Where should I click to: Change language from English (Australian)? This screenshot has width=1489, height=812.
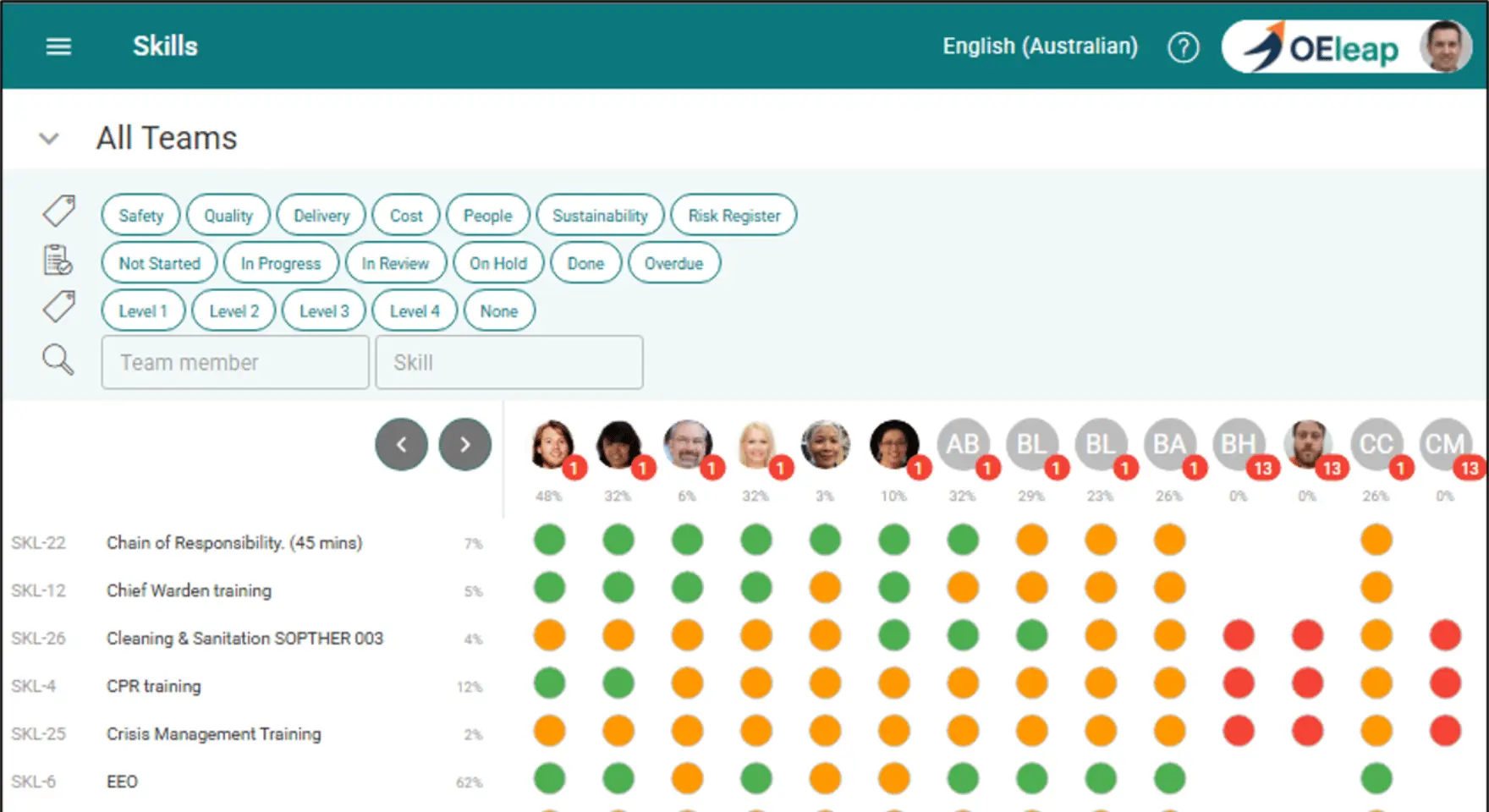[1040, 46]
